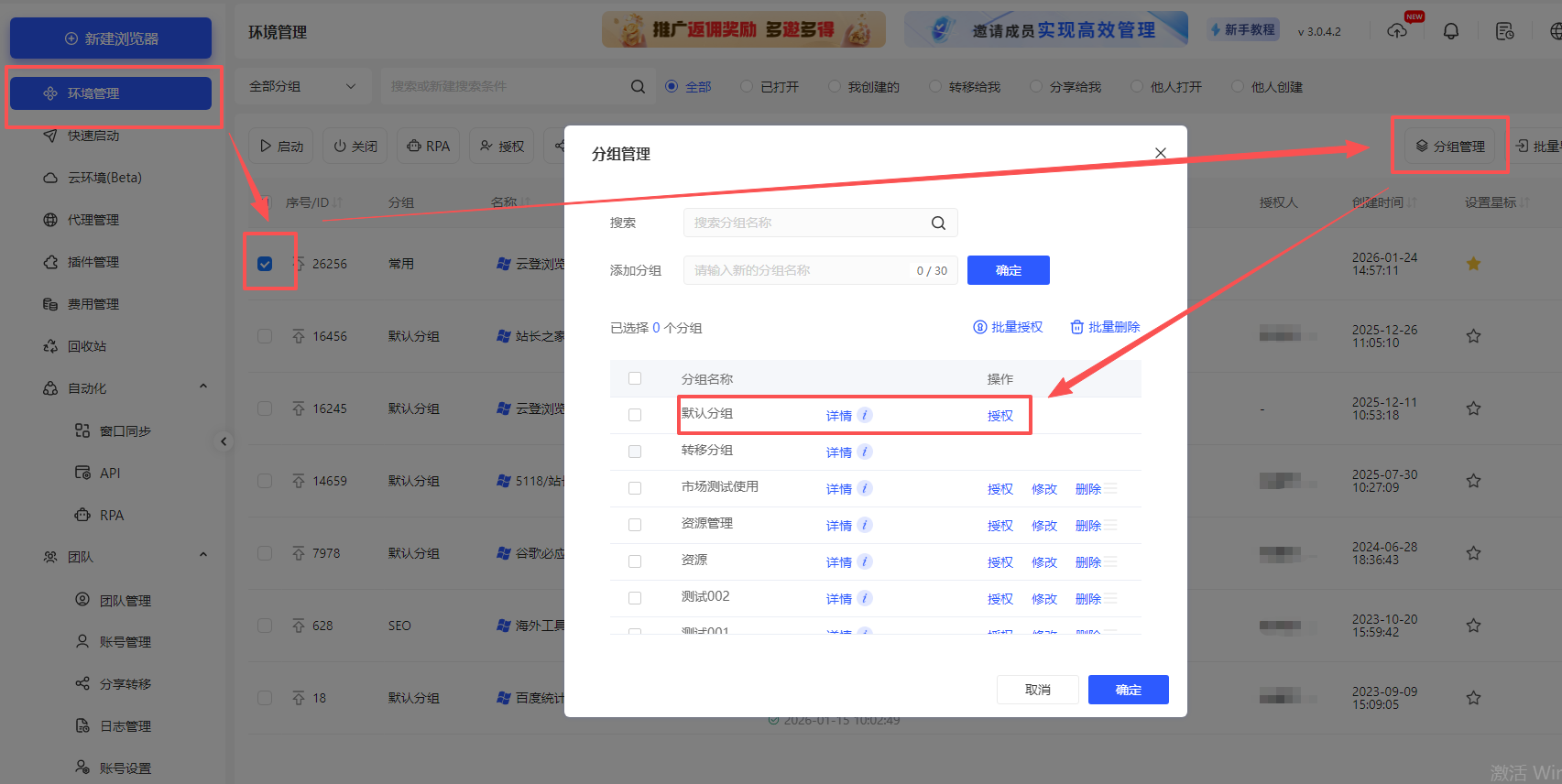Click the search magnifier in environment search box
The width and height of the screenshot is (1562, 784).
point(638,86)
